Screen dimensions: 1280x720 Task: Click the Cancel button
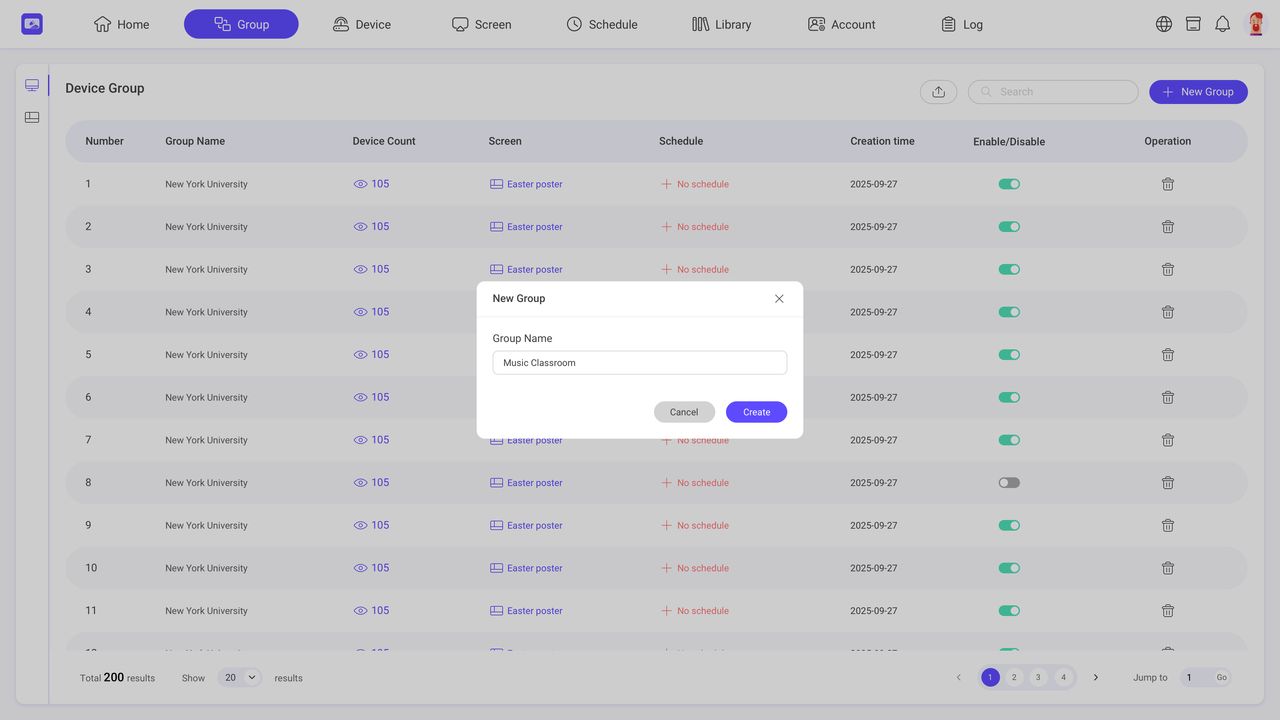(684, 412)
